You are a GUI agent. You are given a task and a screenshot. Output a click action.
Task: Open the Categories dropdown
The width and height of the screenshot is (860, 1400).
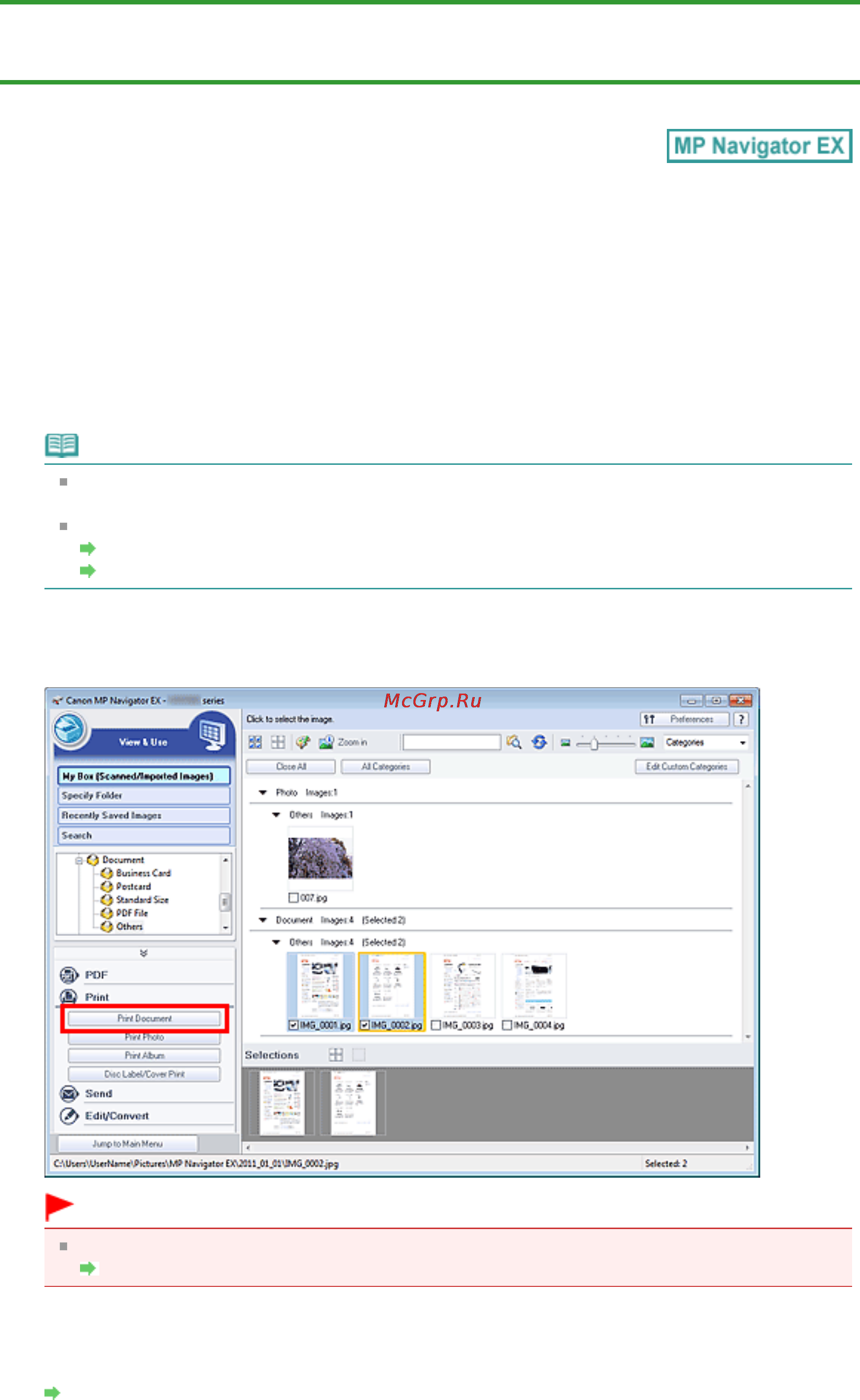pyautogui.click(x=705, y=742)
